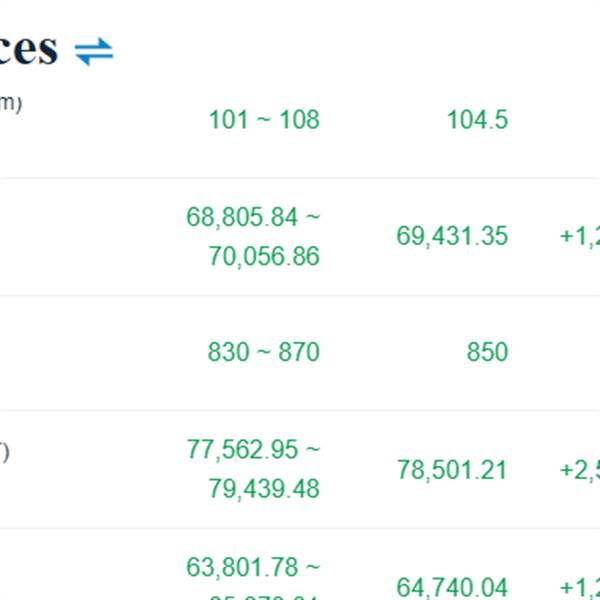Select the 78,501.21 average price
The height and width of the screenshot is (600, 600).
(x=452, y=470)
